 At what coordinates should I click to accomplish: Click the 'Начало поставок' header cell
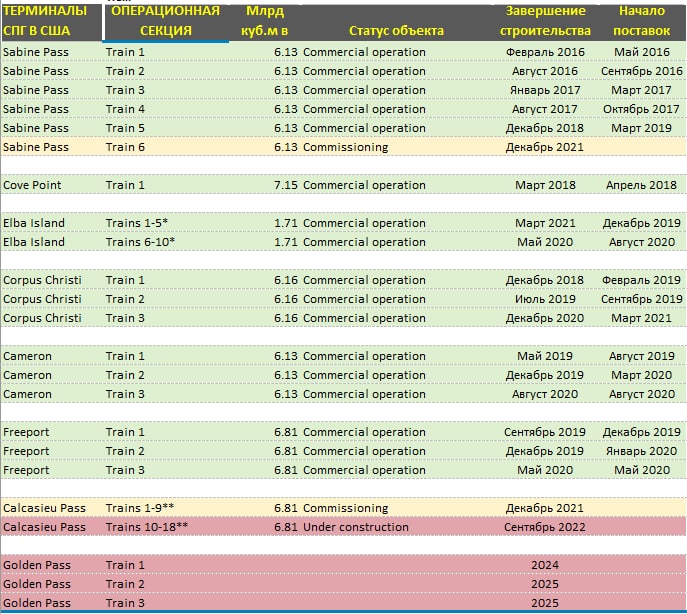pyautogui.click(x=641, y=21)
